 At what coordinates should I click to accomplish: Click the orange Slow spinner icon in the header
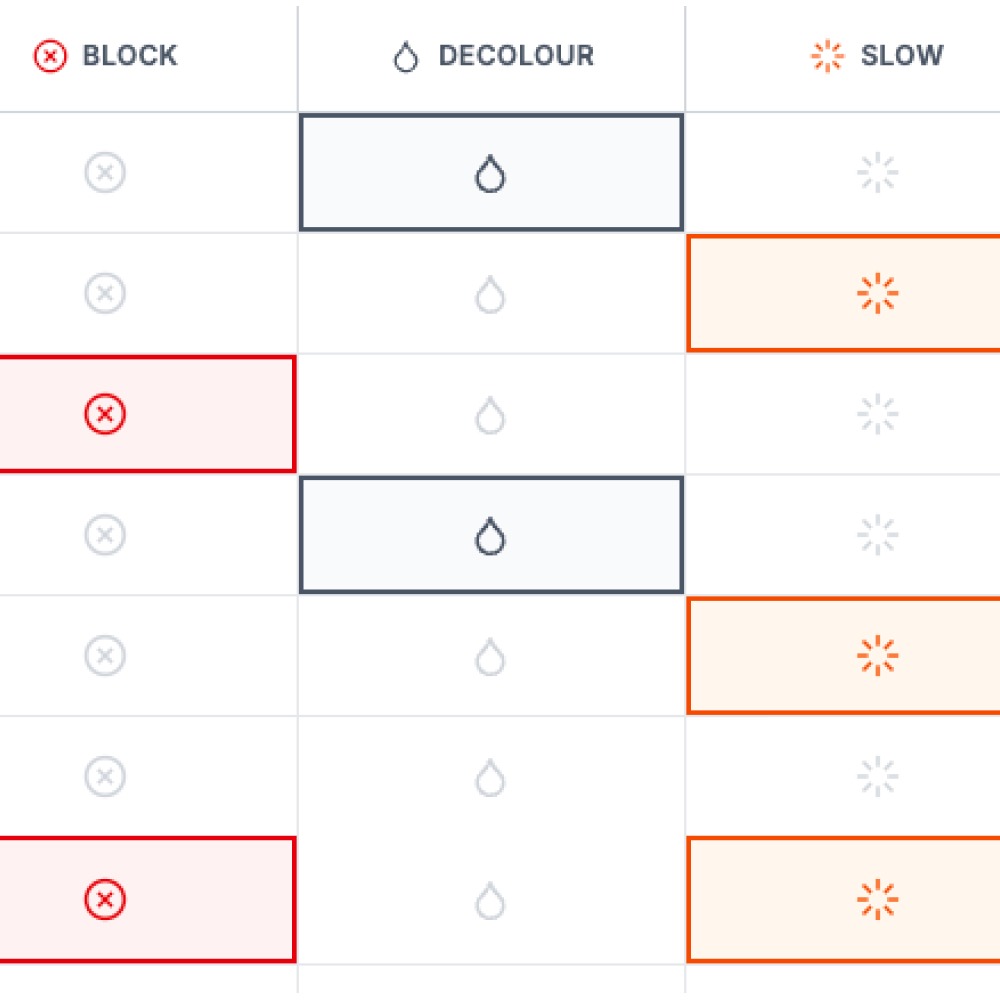click(x=827, y=56)
